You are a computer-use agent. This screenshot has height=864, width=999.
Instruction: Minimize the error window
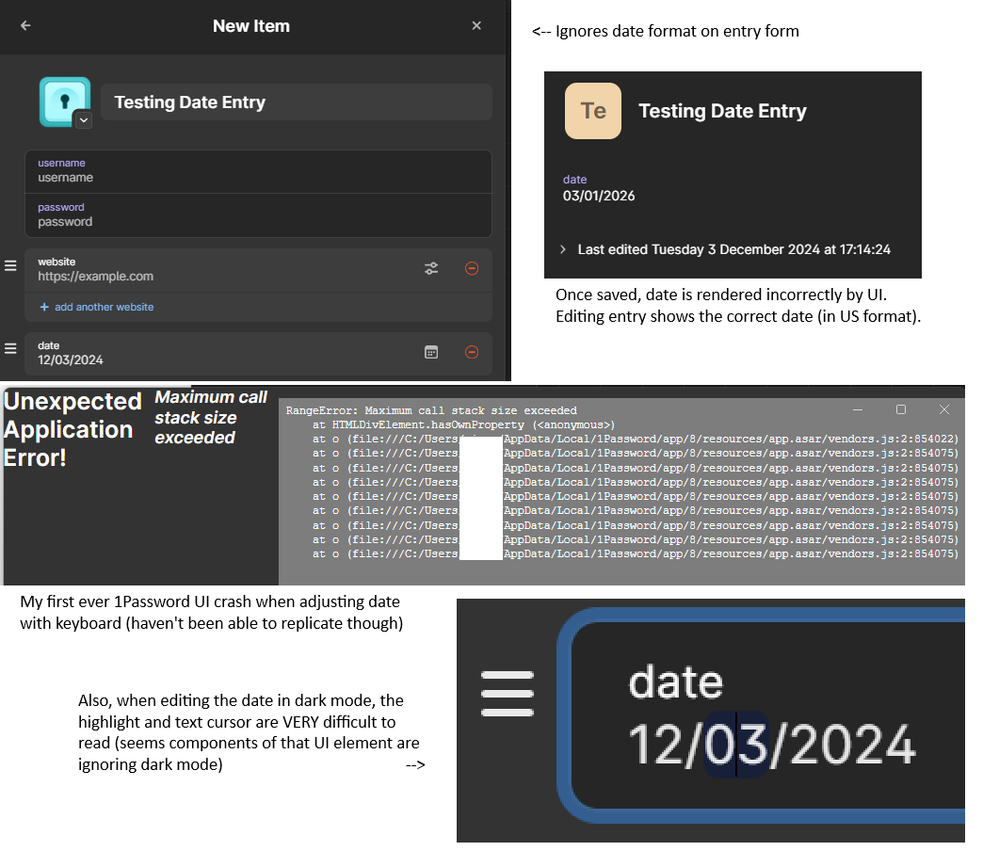click(x=858, y=410)
